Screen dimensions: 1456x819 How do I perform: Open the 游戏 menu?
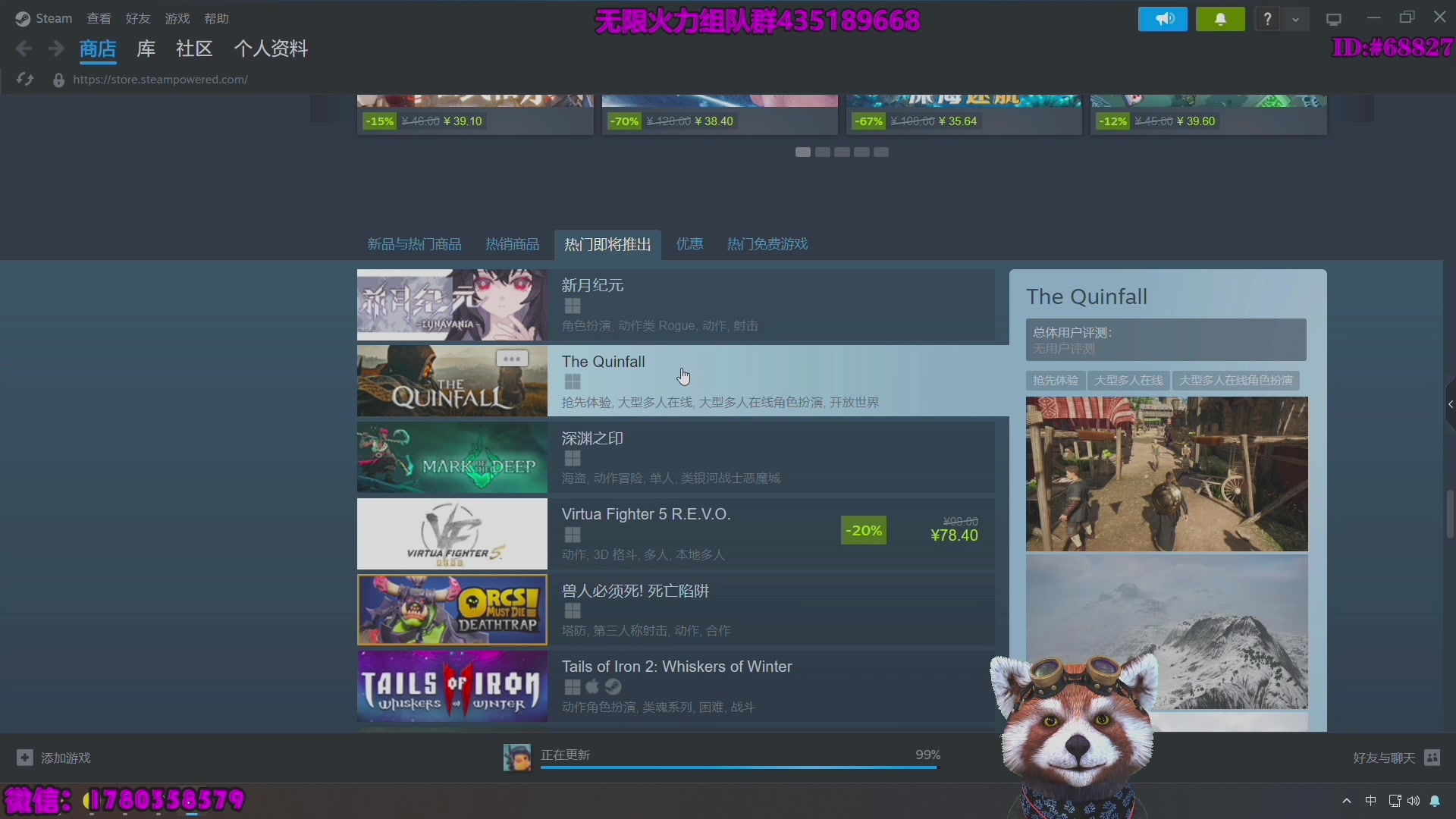[177, 18]
